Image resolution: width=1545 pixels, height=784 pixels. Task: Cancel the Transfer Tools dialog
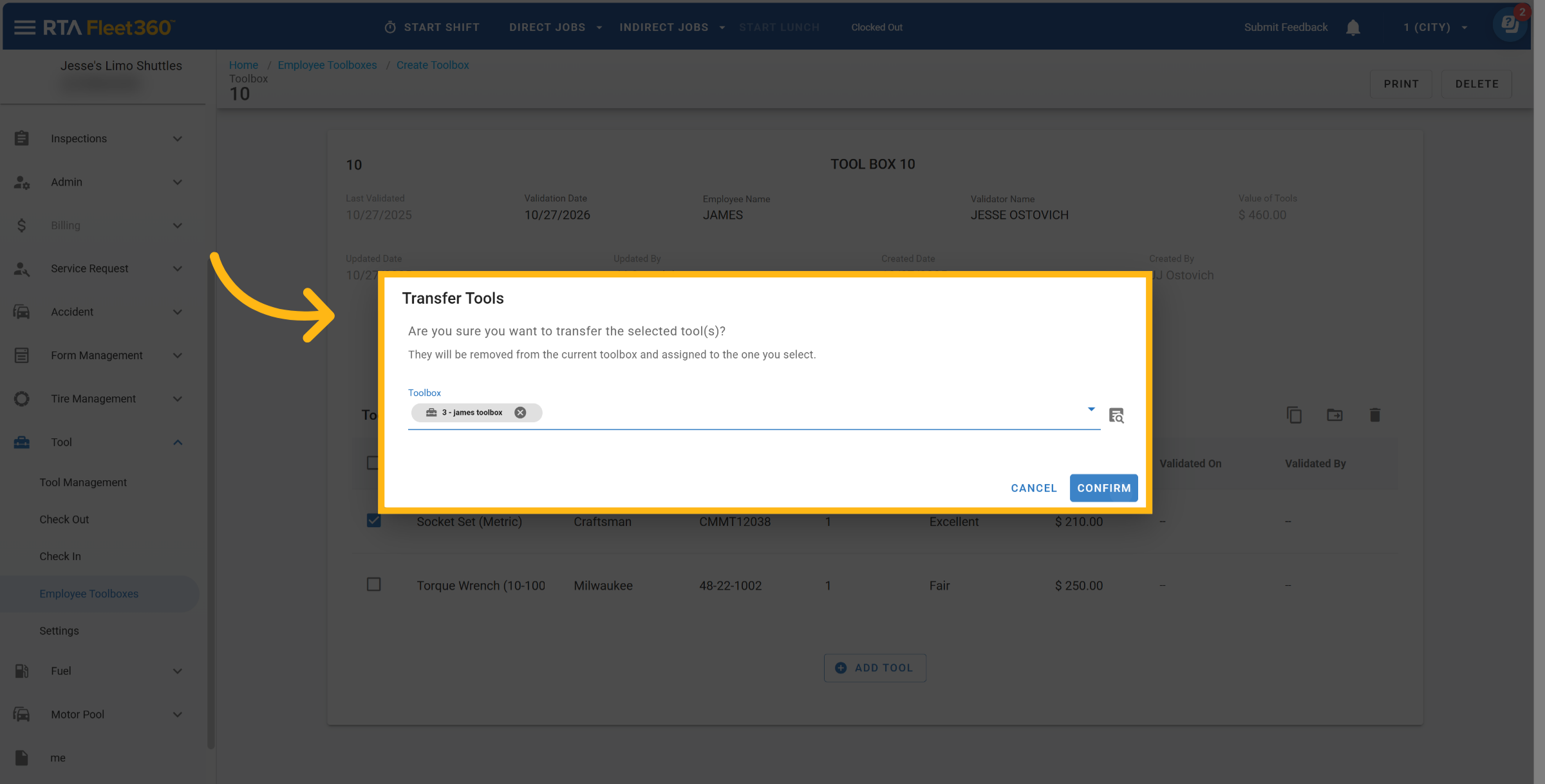point(1033,488)
